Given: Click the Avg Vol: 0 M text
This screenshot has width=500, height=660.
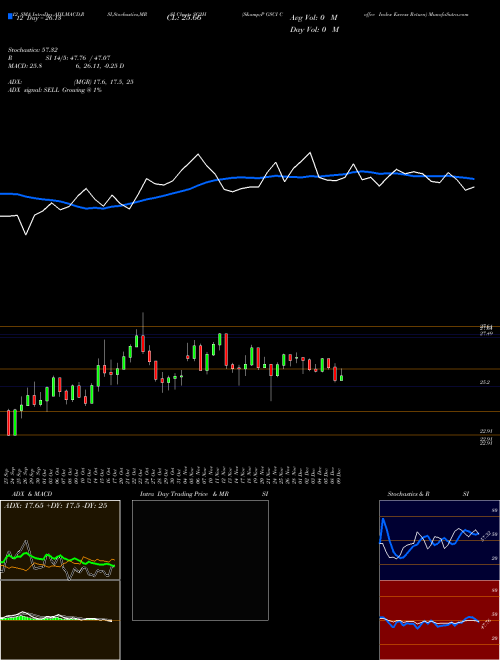Looking at the screenshot, I should [314, 18].
